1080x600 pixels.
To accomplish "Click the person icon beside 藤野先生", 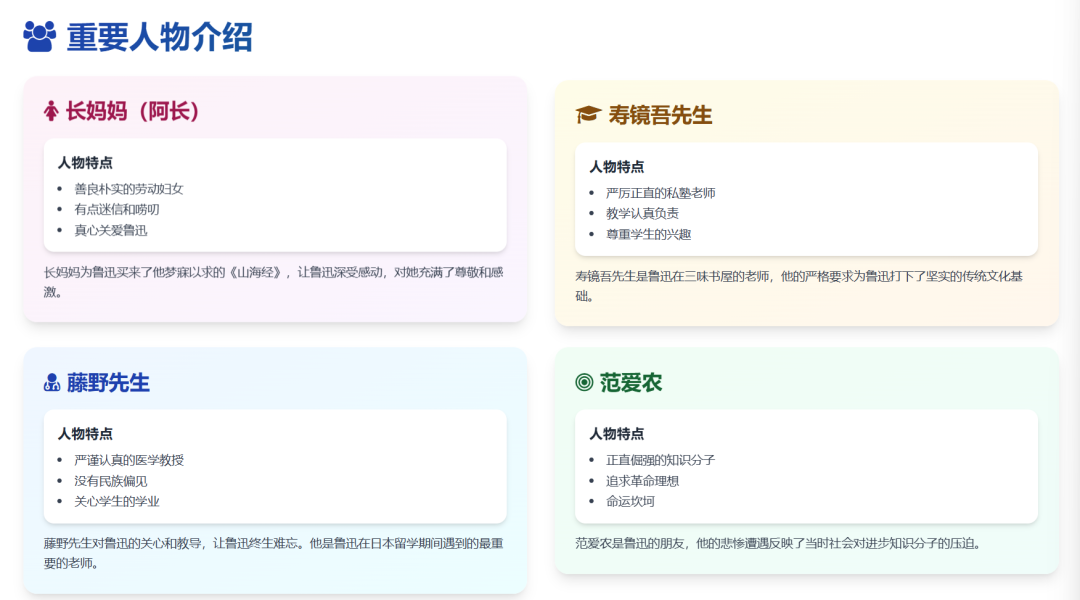I will tap(51, 380).
